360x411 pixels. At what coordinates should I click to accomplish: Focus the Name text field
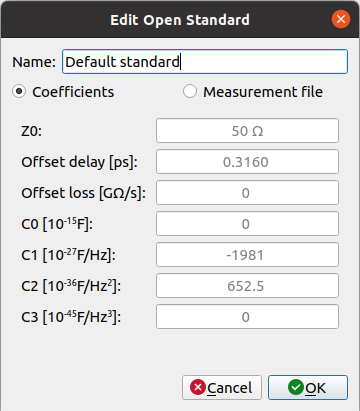pyautogui.click(x=205, y=62)
